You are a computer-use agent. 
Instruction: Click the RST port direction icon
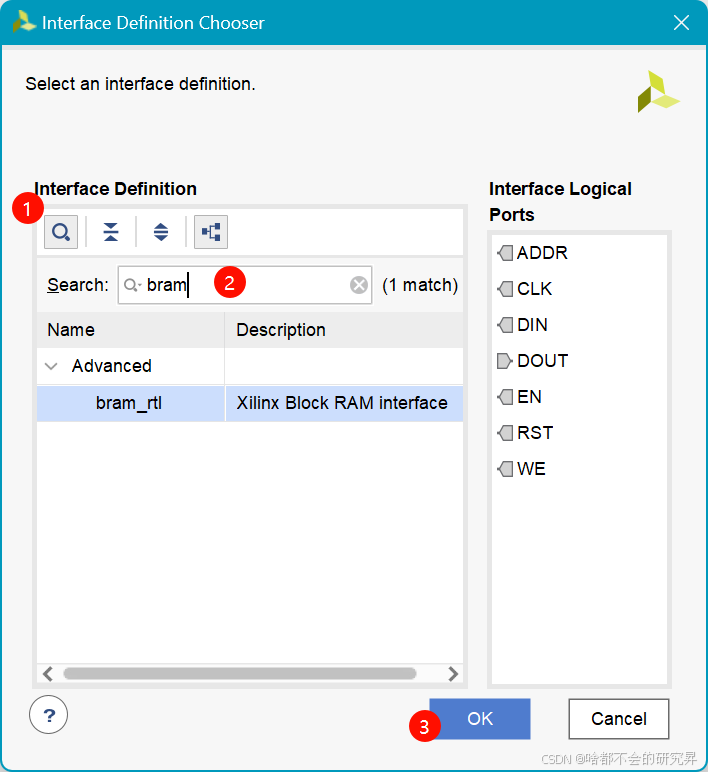click(x=505, y=433)
